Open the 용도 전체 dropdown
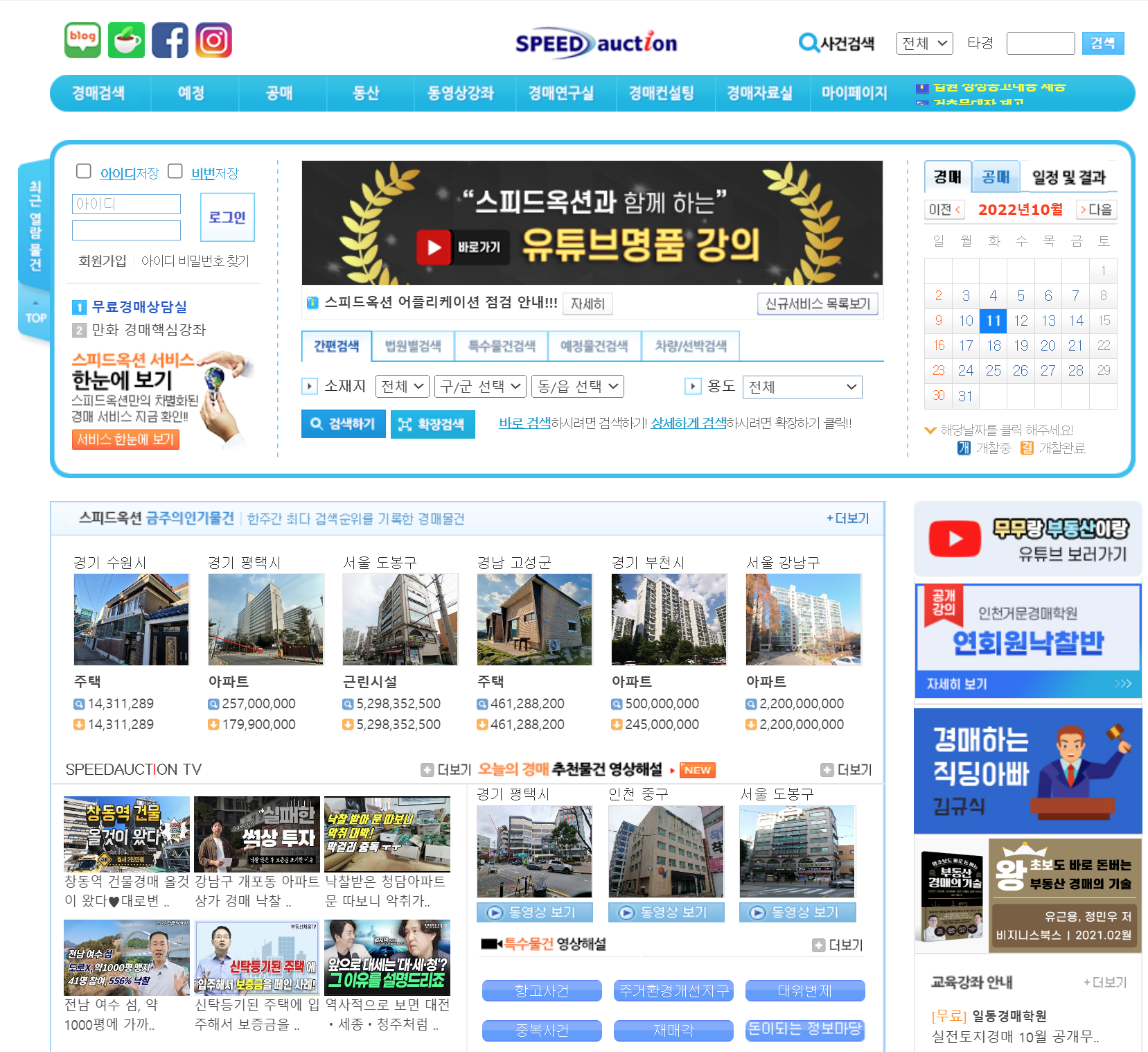Screen dimensions: 1148x1052 point(802,386)
